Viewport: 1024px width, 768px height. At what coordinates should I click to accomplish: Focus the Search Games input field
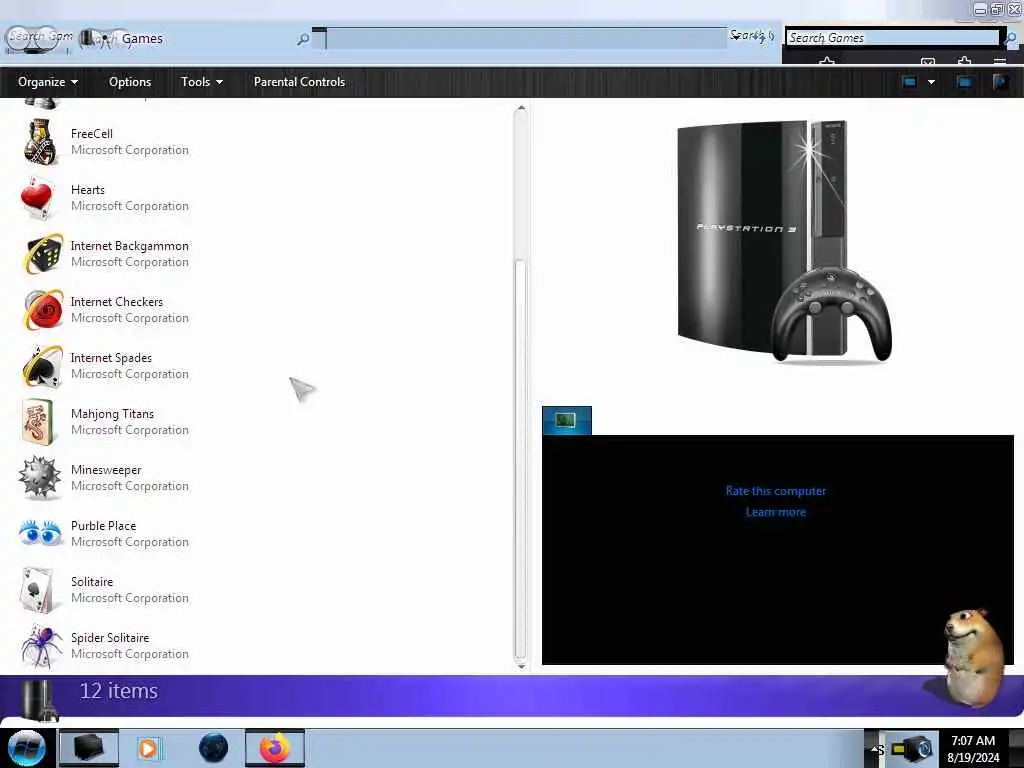[x=892, y=38]
